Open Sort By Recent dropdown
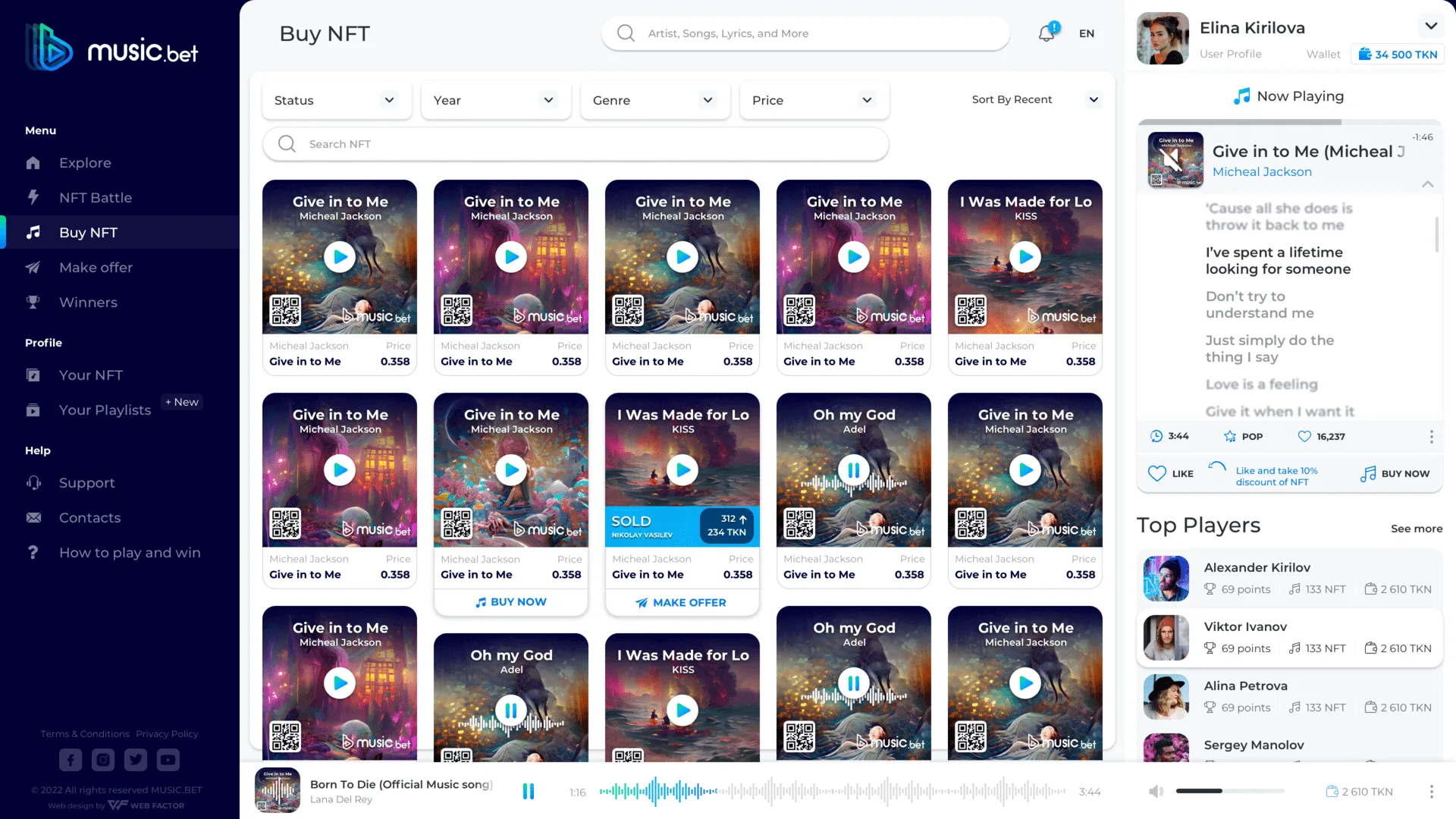 point(1034,99)
